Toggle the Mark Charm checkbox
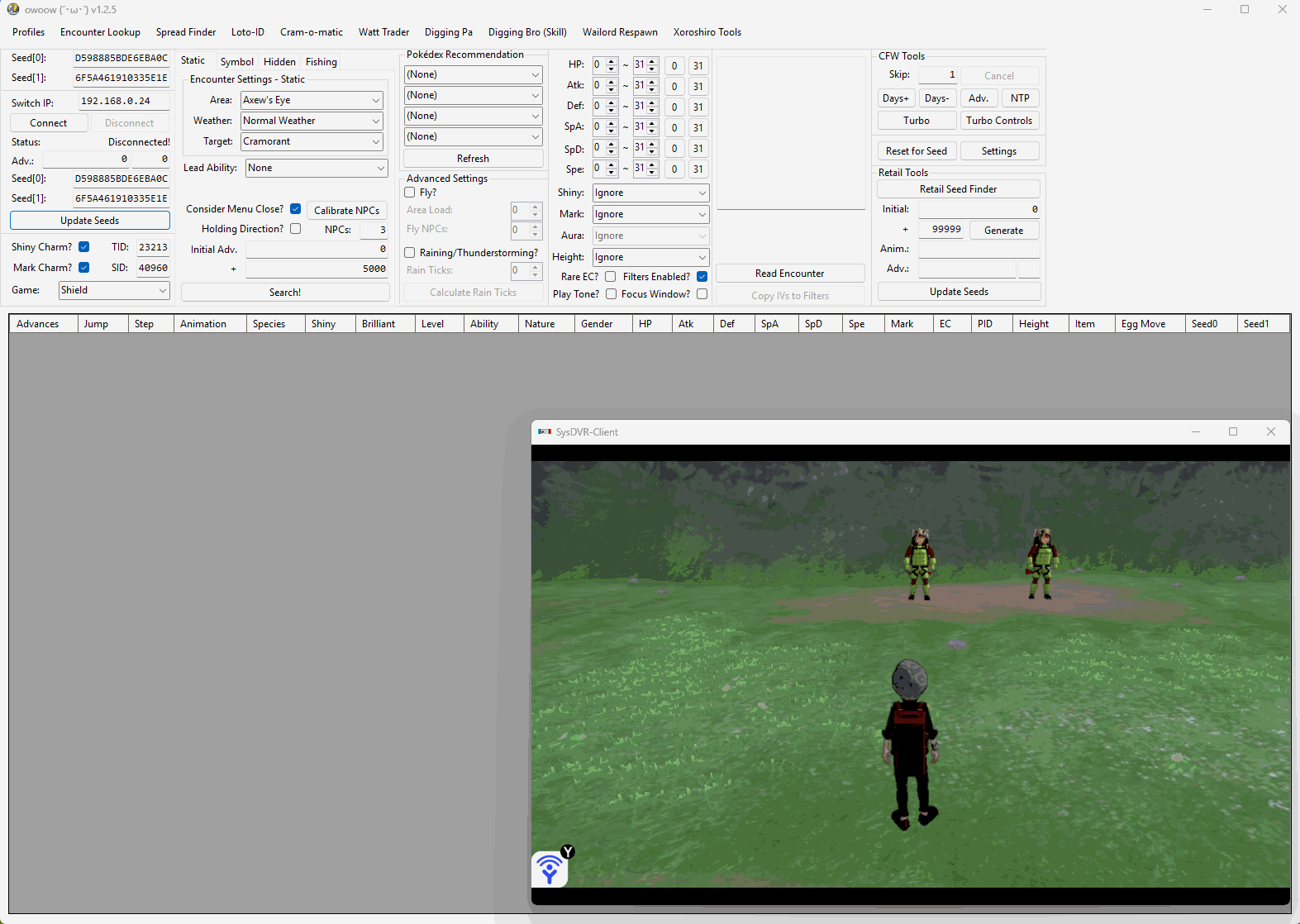The height and width of the screenshot is (924, 1300). (x=84, y=268)
